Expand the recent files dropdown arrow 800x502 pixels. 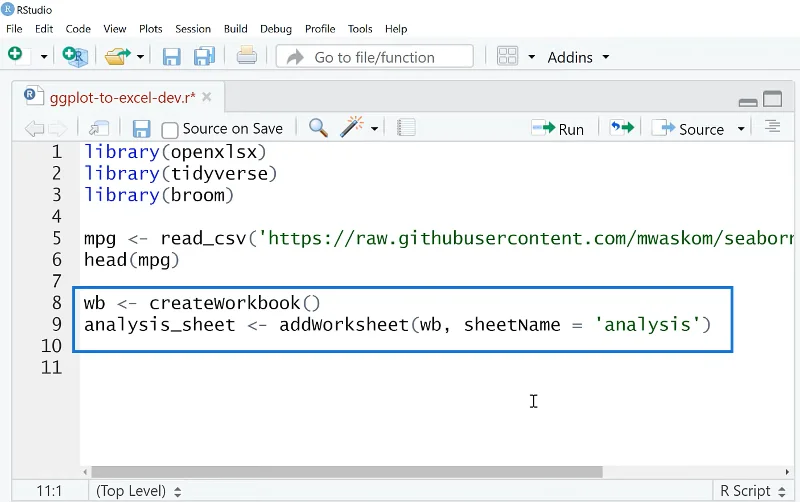click(x=140, y=57)
